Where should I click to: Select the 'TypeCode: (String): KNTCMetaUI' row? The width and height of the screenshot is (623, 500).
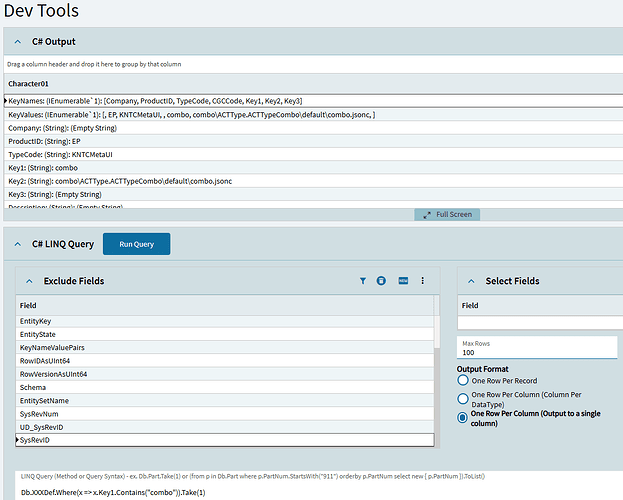pos(313,154)
